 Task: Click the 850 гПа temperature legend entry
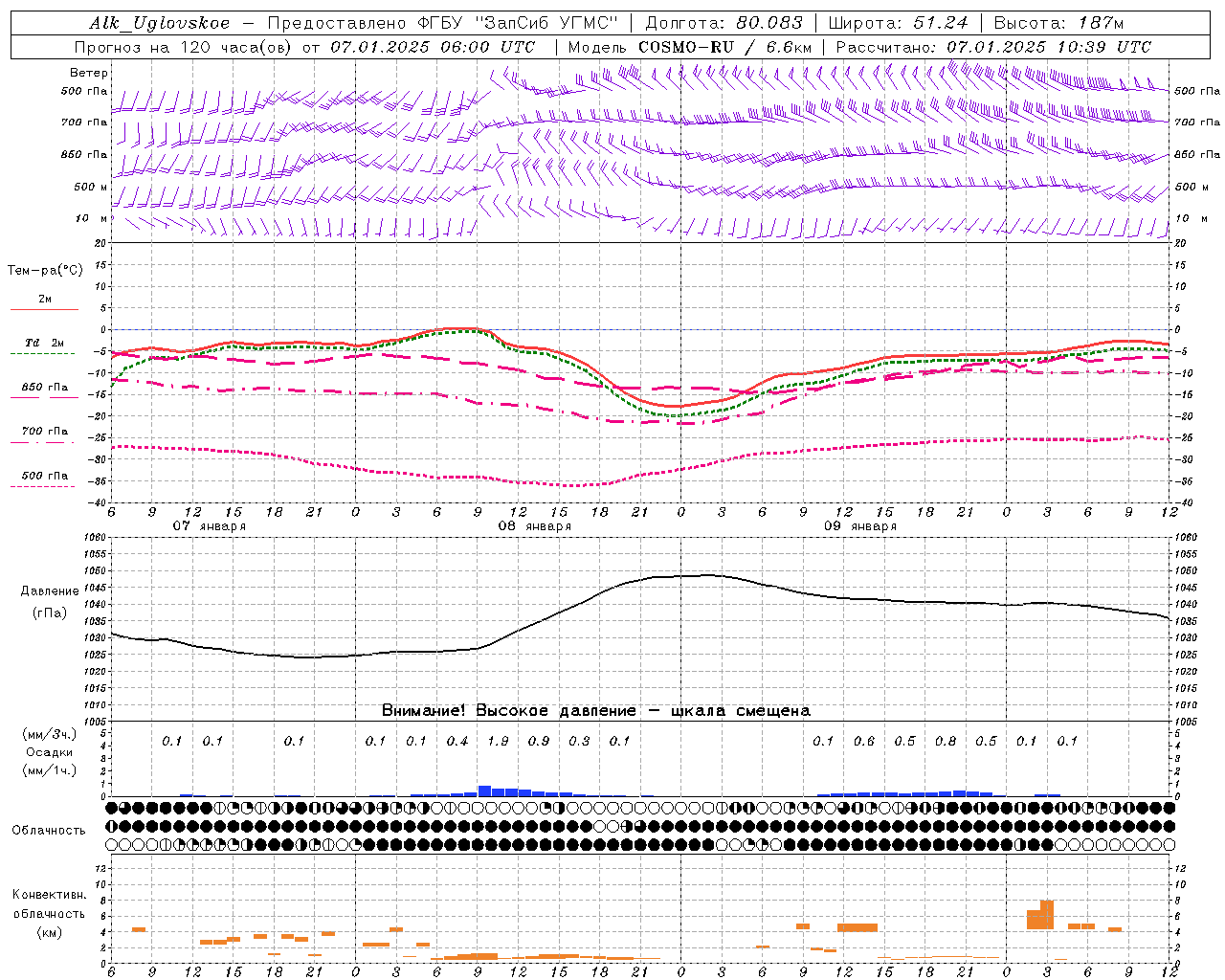pyautogui.click(x=45, y=388)
